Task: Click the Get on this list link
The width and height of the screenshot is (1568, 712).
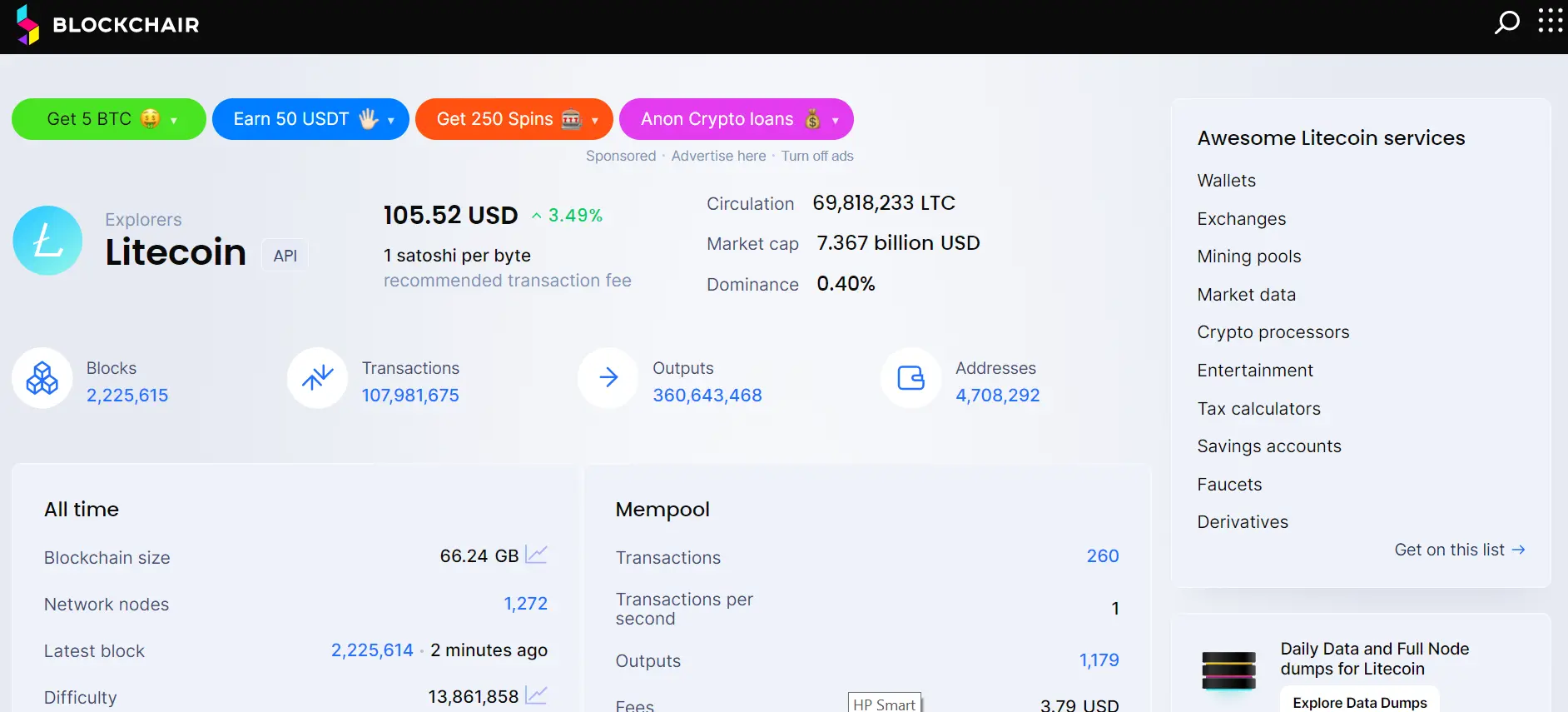Action: [1460, 550]
